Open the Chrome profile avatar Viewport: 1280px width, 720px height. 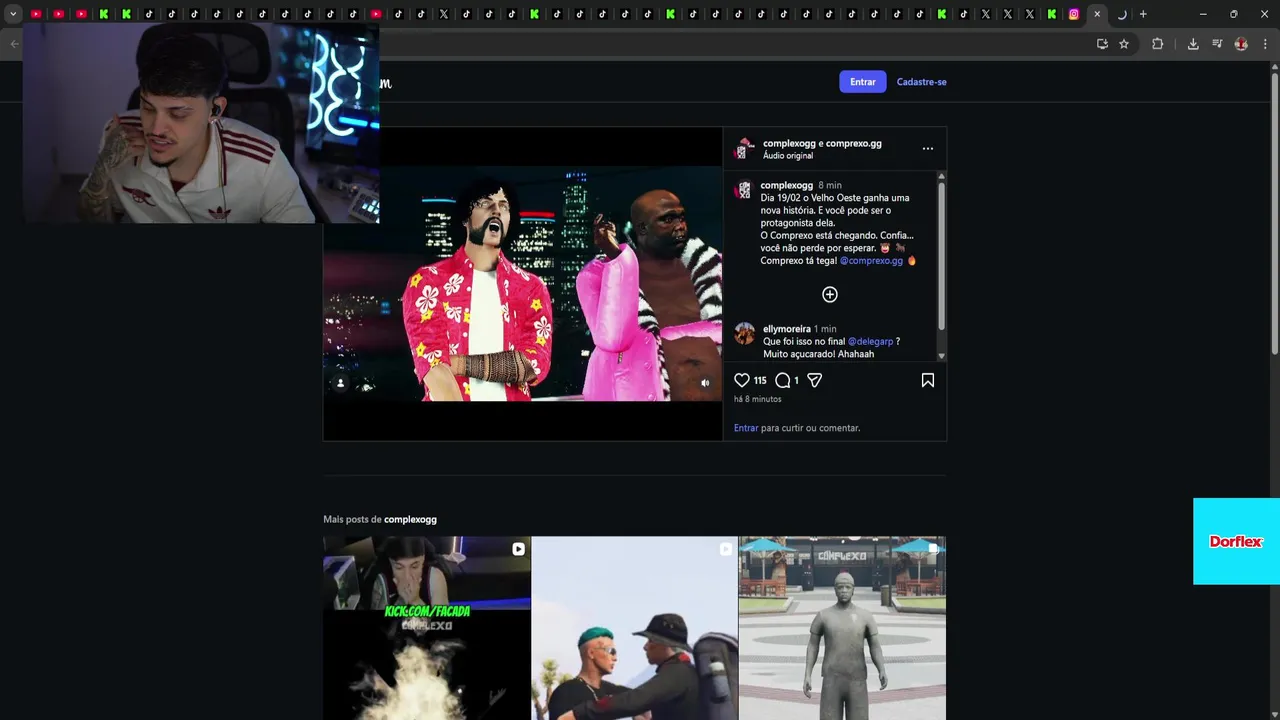(x=1241, y=44)
